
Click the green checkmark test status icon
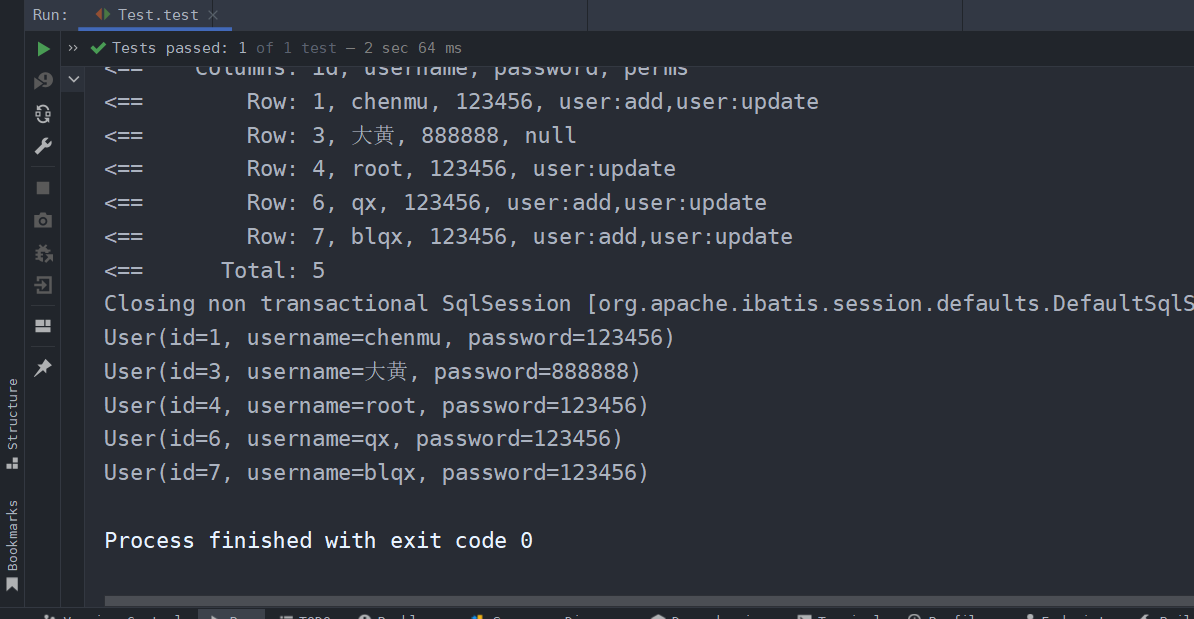pos(96,47)
